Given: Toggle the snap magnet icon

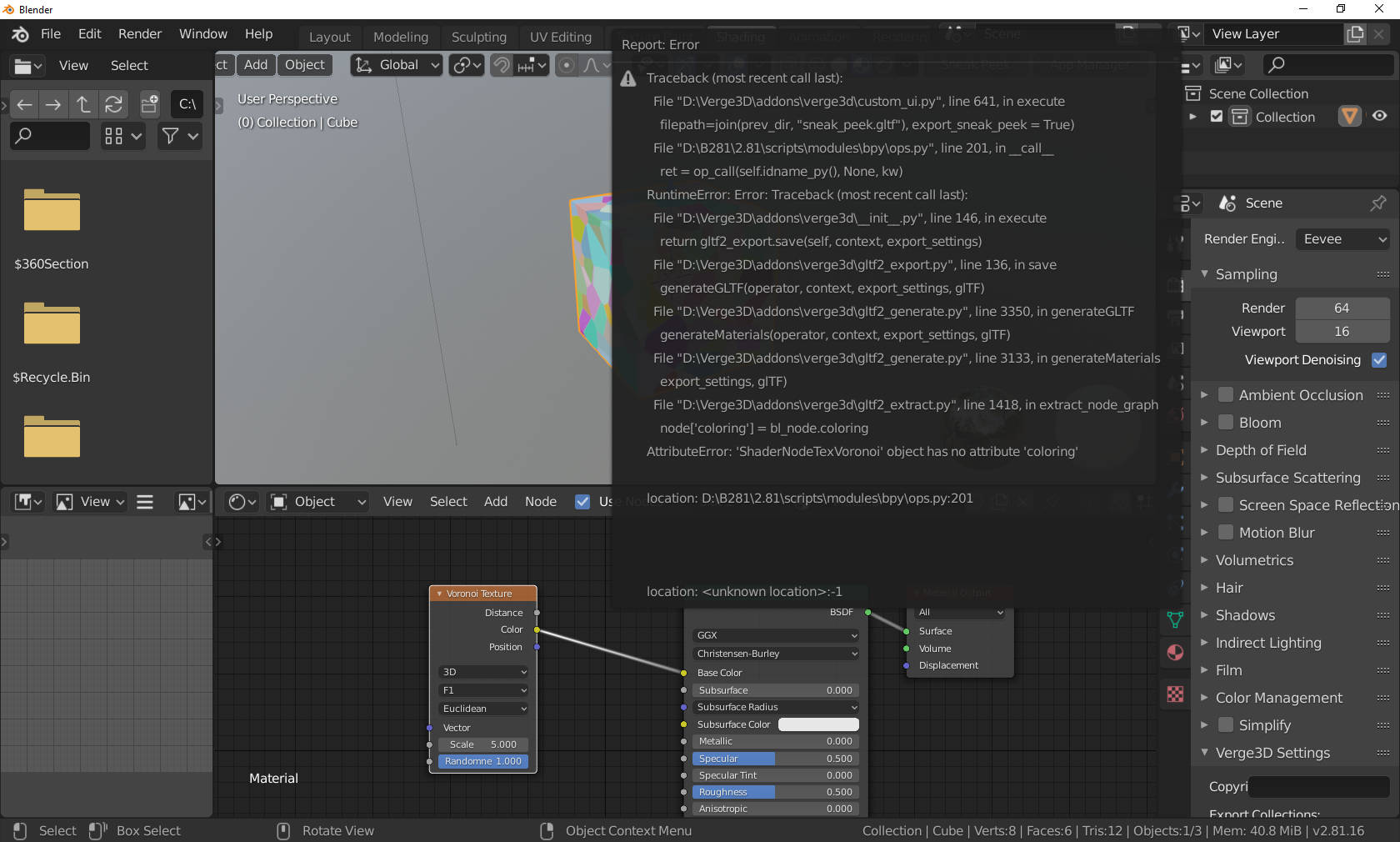Looking at the screenshot, I should click(502, 65).
